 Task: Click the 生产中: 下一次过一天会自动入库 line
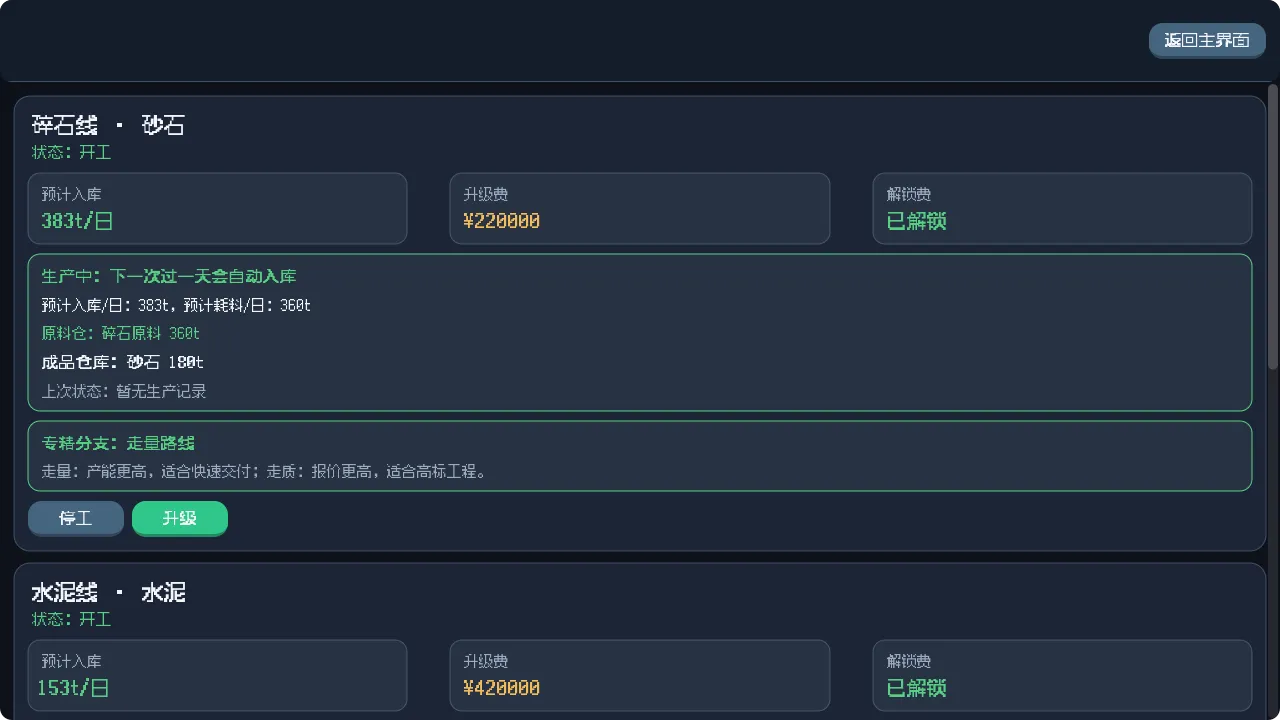[169, 276]
